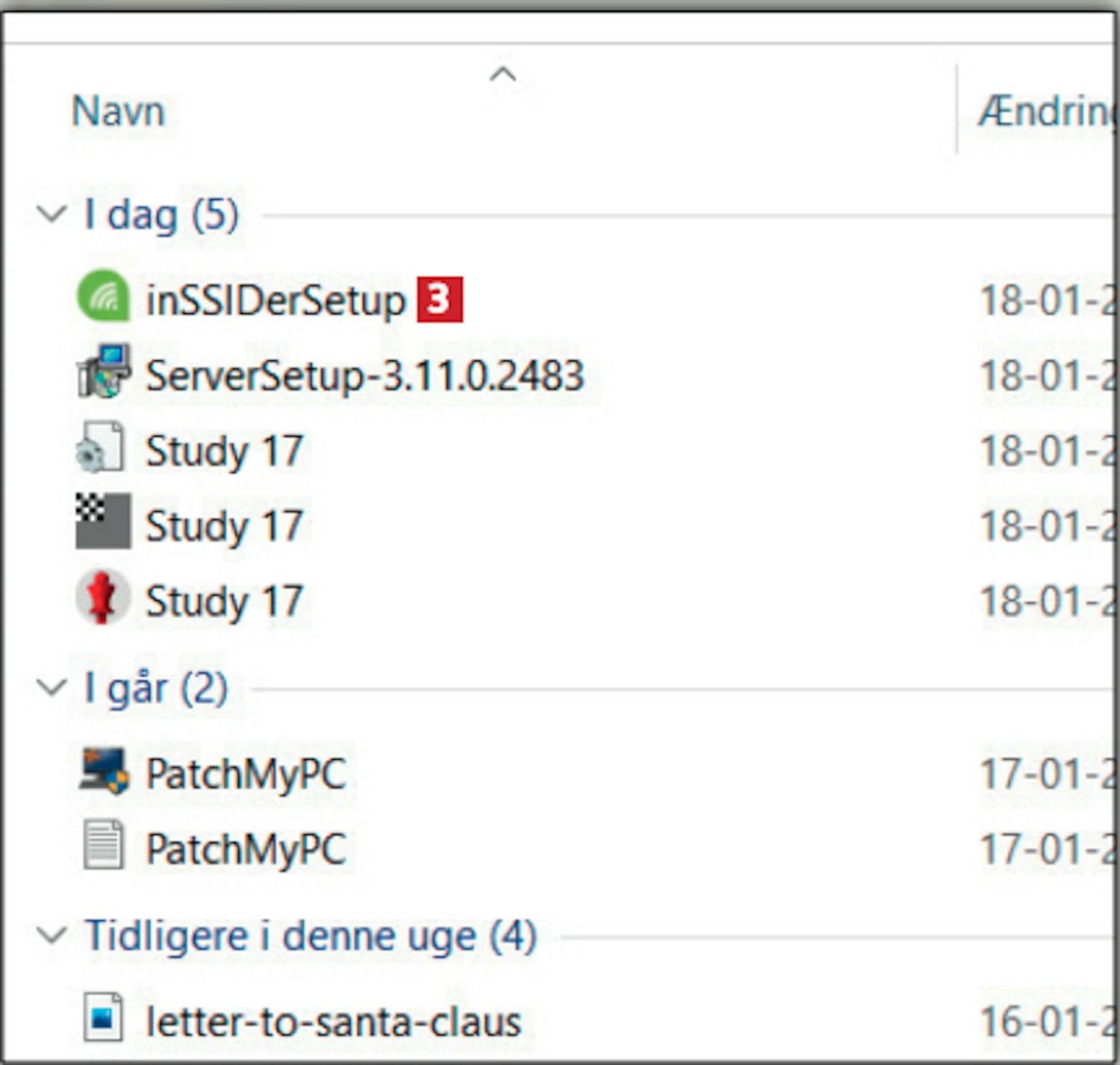Click the Study 17 checkerboard chess icon

[103, 521]
